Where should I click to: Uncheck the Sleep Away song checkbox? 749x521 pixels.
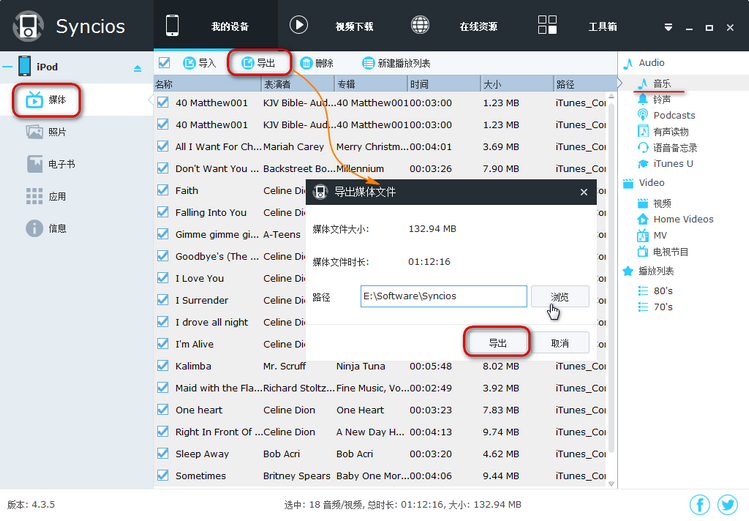coord(163,454)
